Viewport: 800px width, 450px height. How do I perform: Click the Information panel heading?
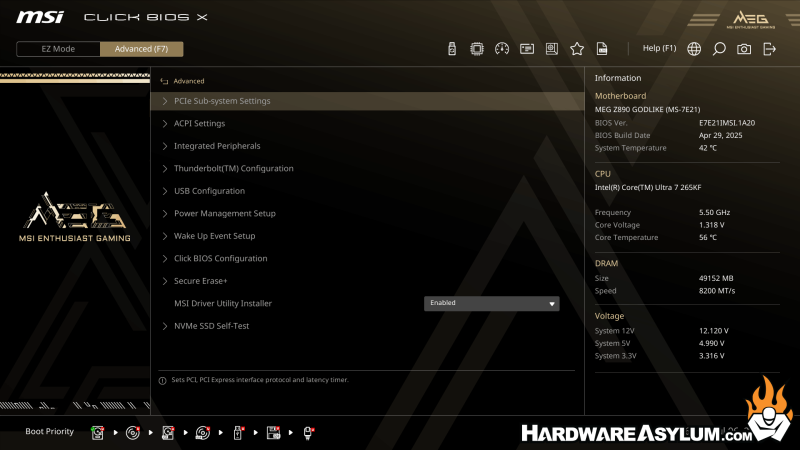click(x=617, y=78)
